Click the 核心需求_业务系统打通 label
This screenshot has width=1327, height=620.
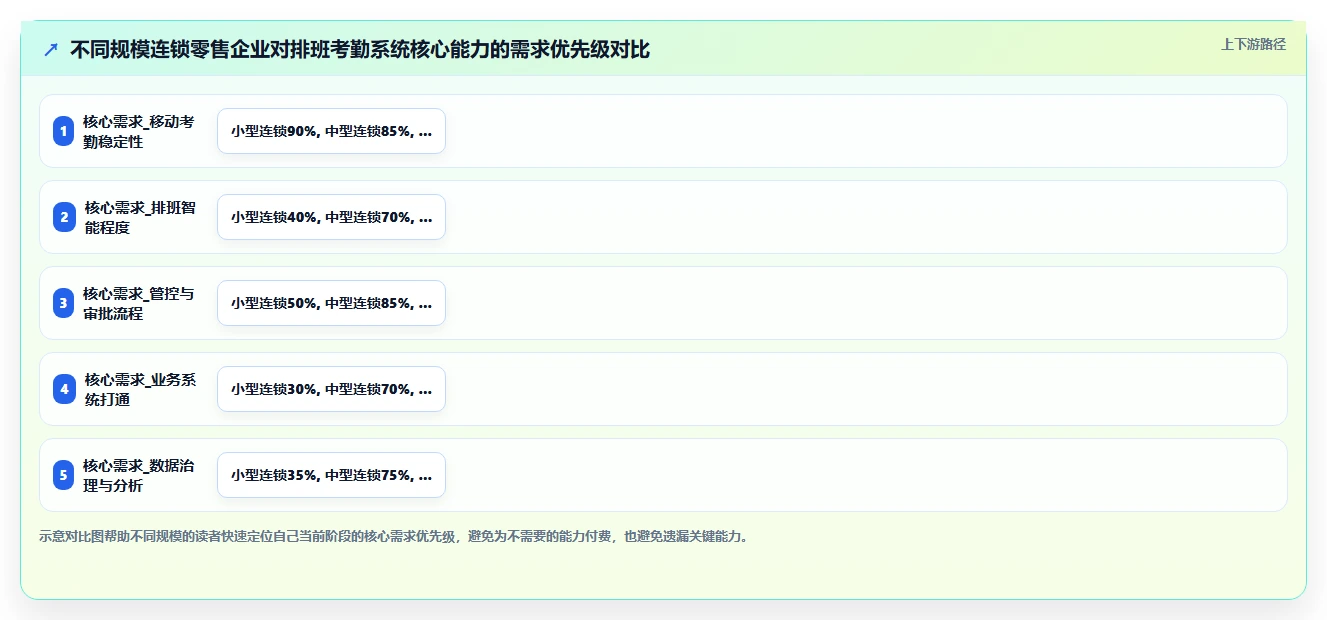click(140, 389)
